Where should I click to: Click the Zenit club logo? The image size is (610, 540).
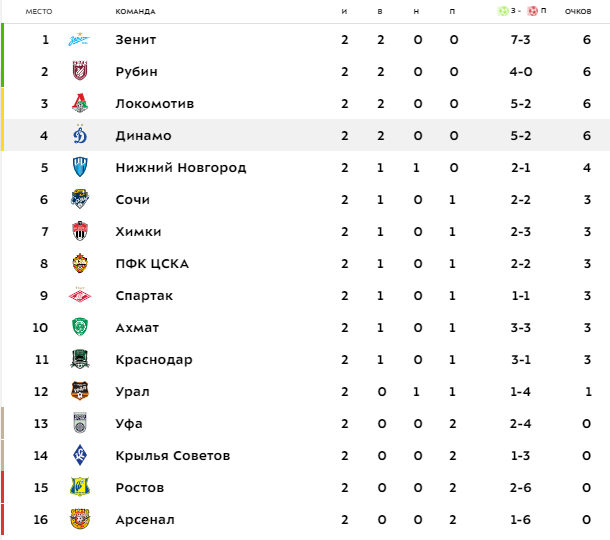click(80, 40)
